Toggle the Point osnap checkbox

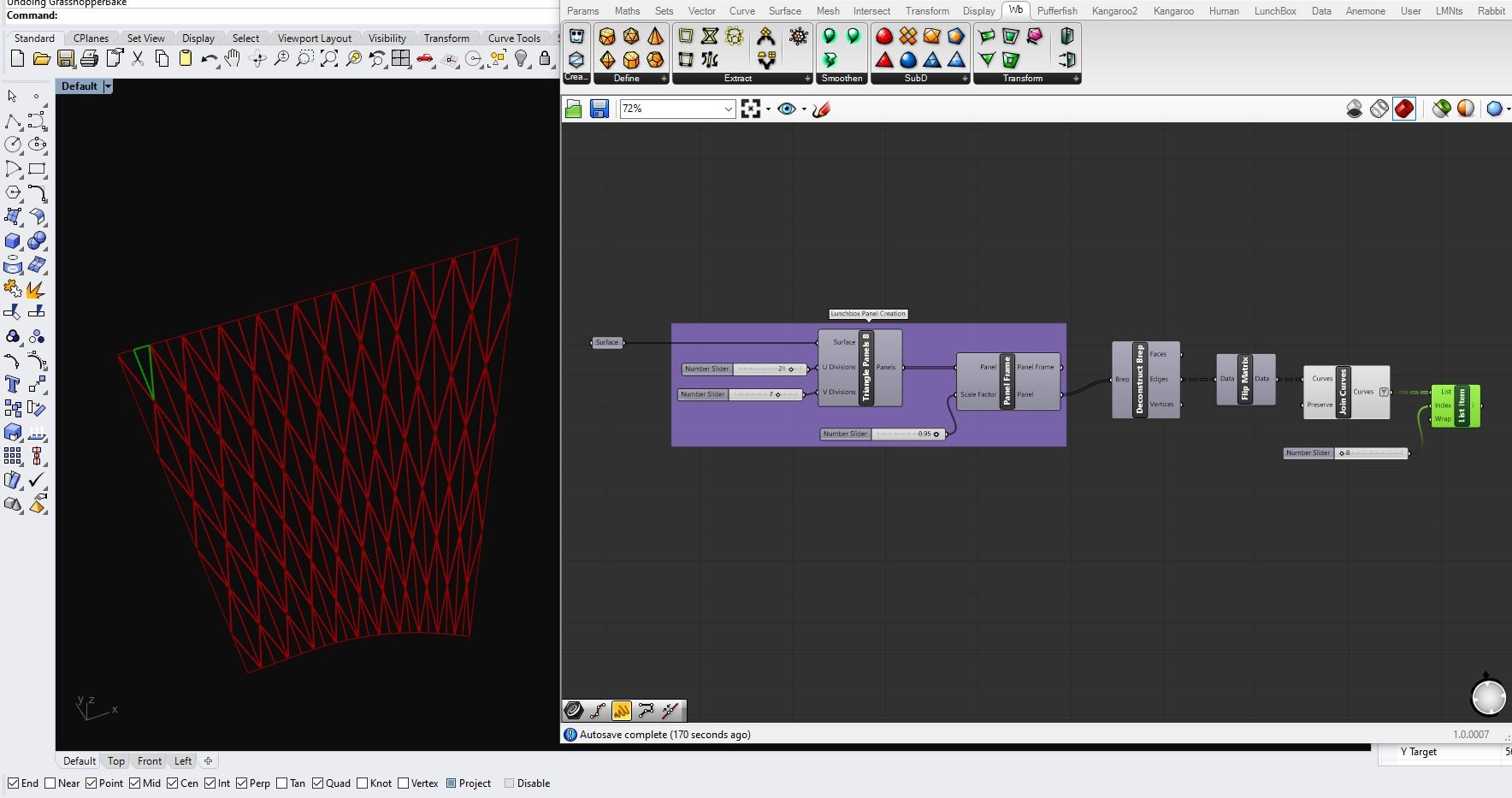click(91, 783)
